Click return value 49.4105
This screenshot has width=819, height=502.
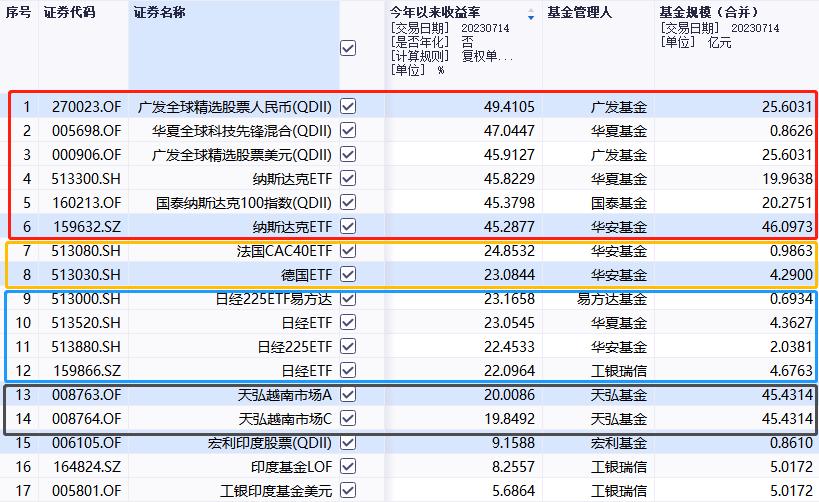(x=509, y=107)
